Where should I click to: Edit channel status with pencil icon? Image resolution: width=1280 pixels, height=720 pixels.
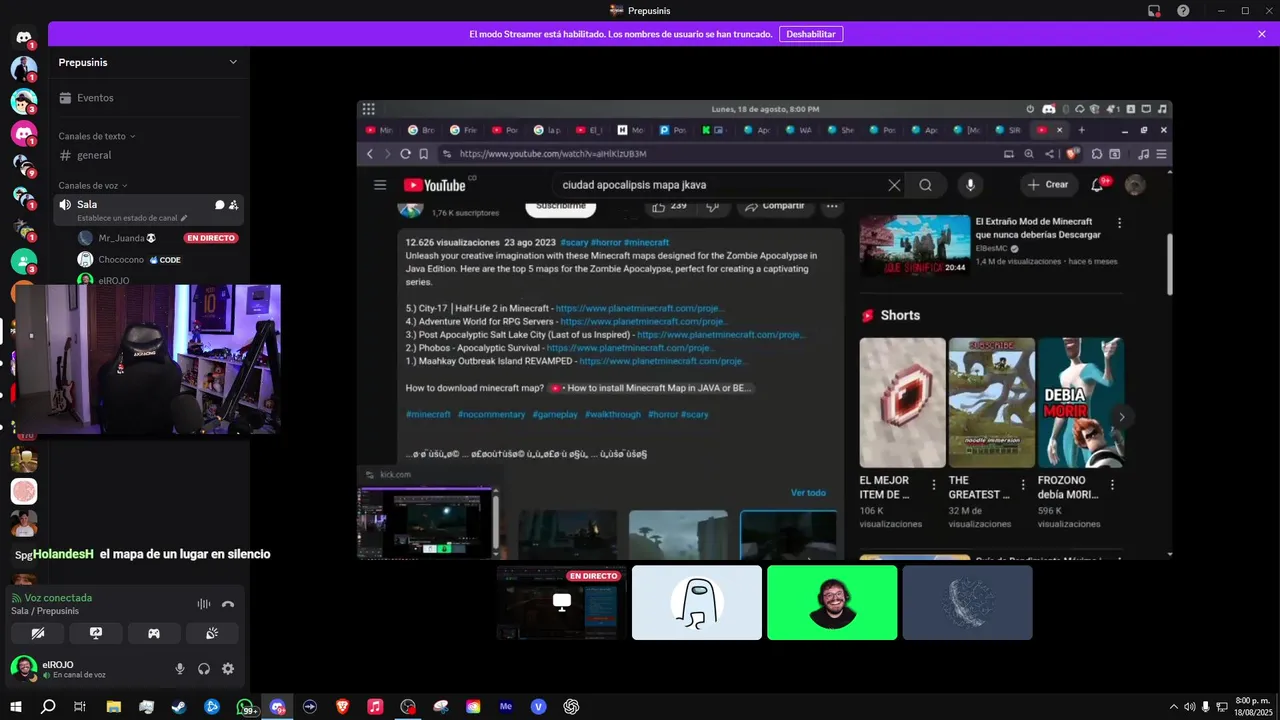pos(184,218)
